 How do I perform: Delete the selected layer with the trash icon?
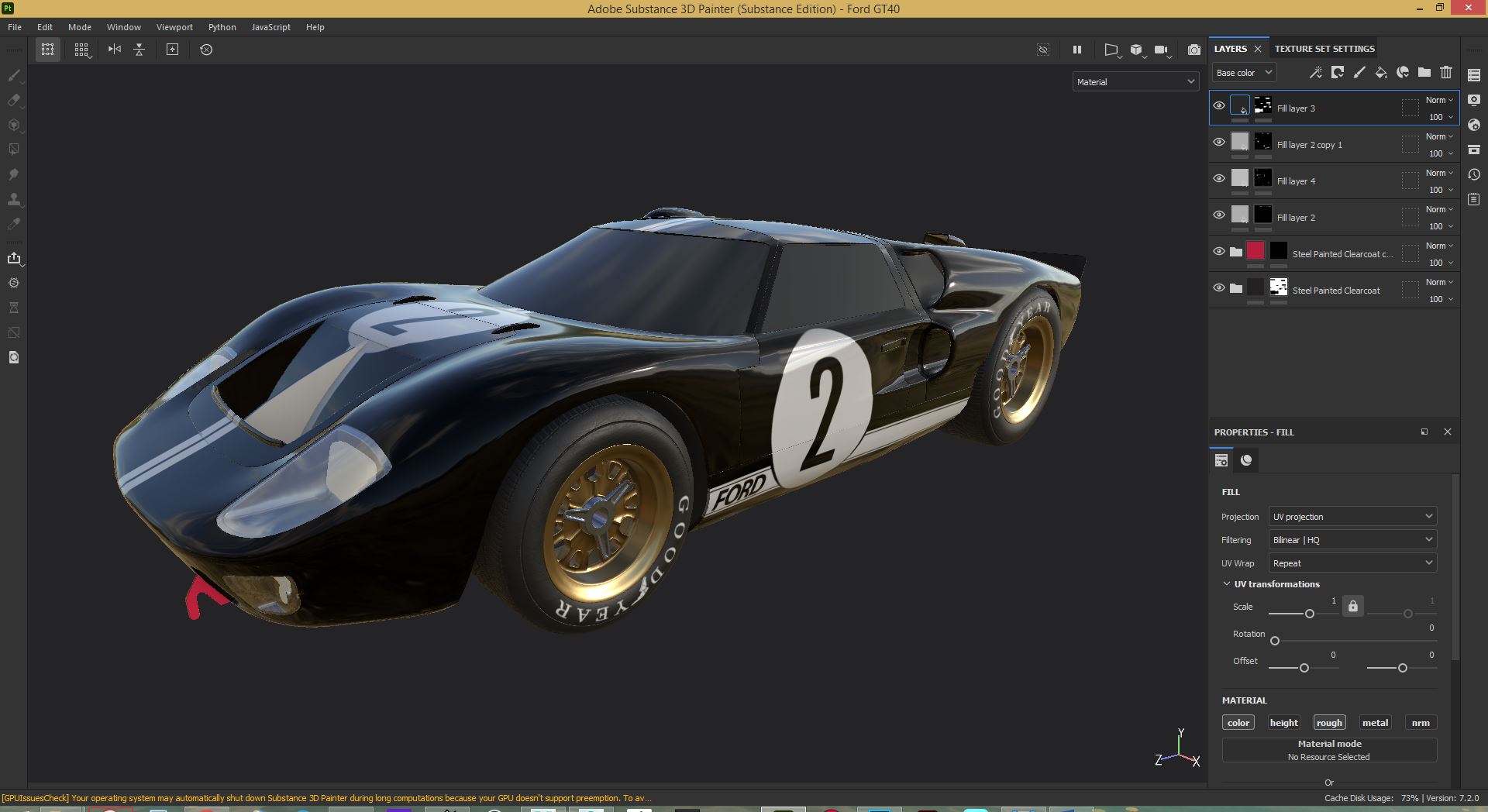1446,72
